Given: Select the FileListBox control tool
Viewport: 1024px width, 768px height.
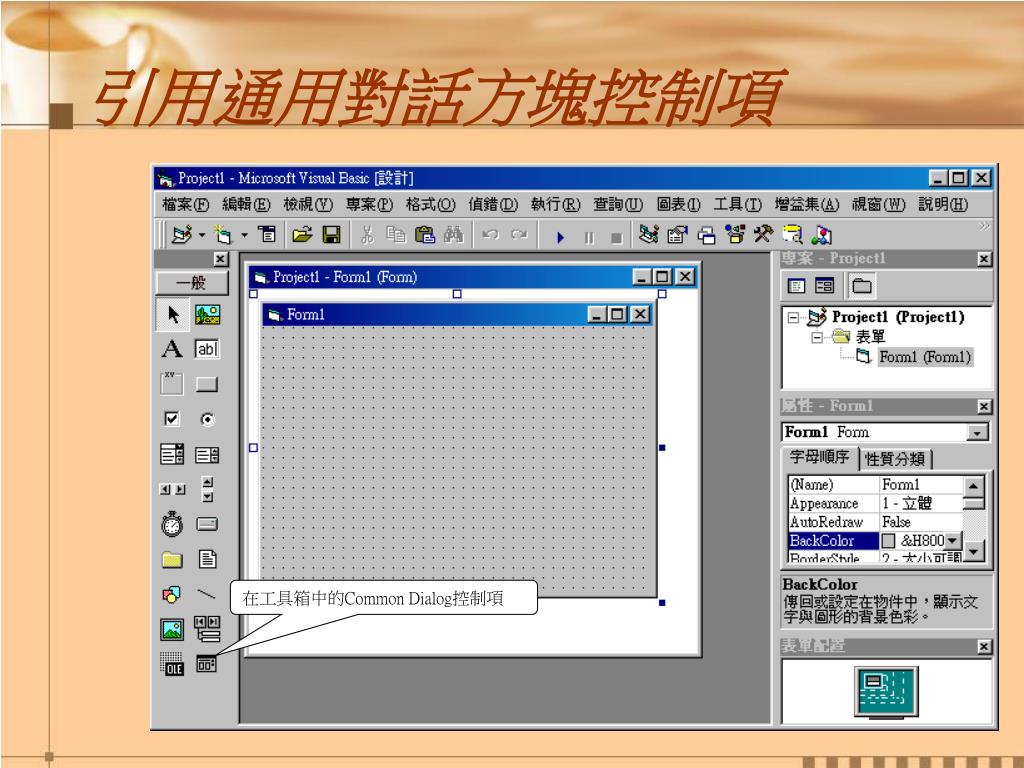Looking at the screenshot, I should pos(207,559).
